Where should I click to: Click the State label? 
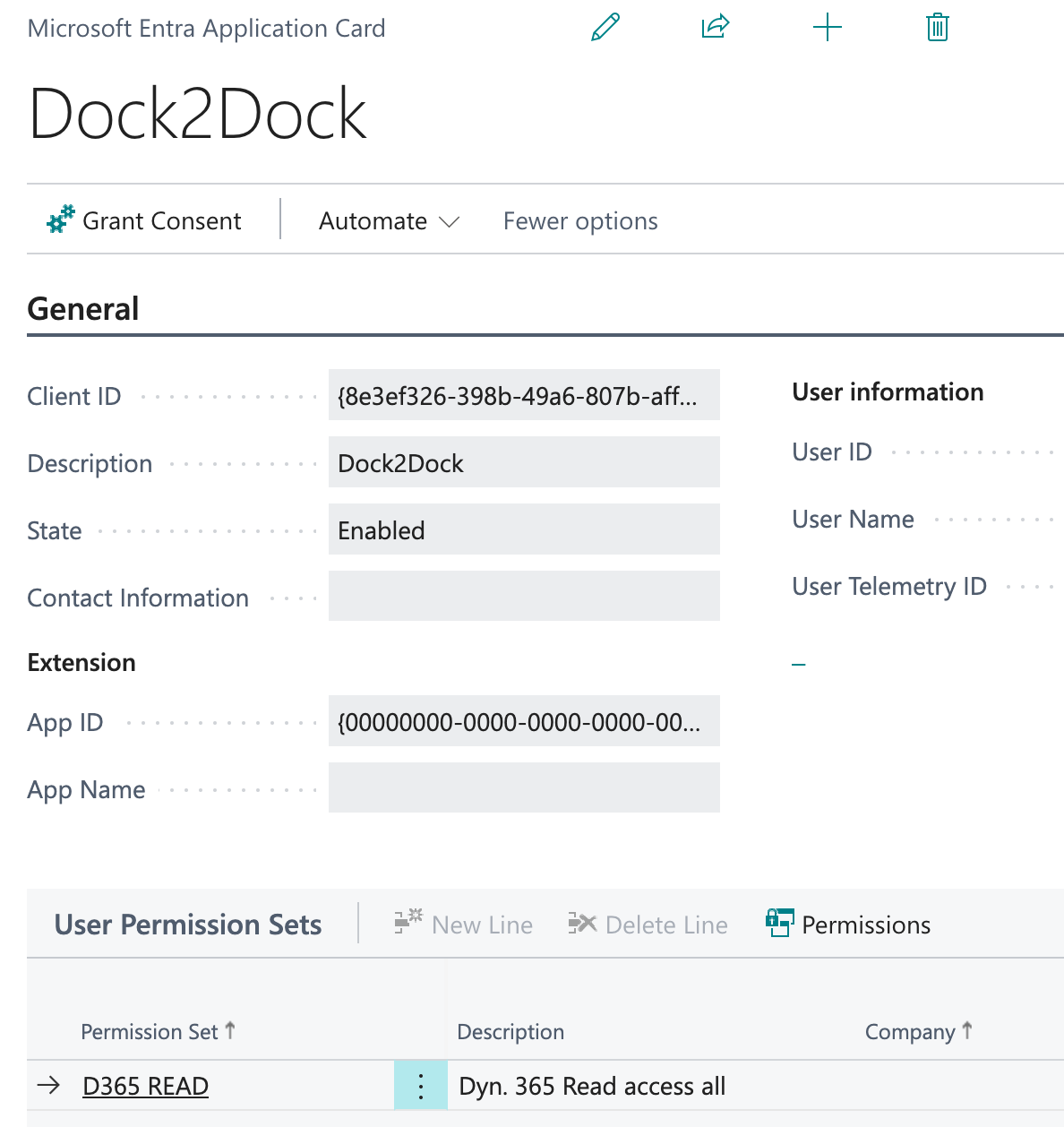pyautogui.click(x=55, y=530)
